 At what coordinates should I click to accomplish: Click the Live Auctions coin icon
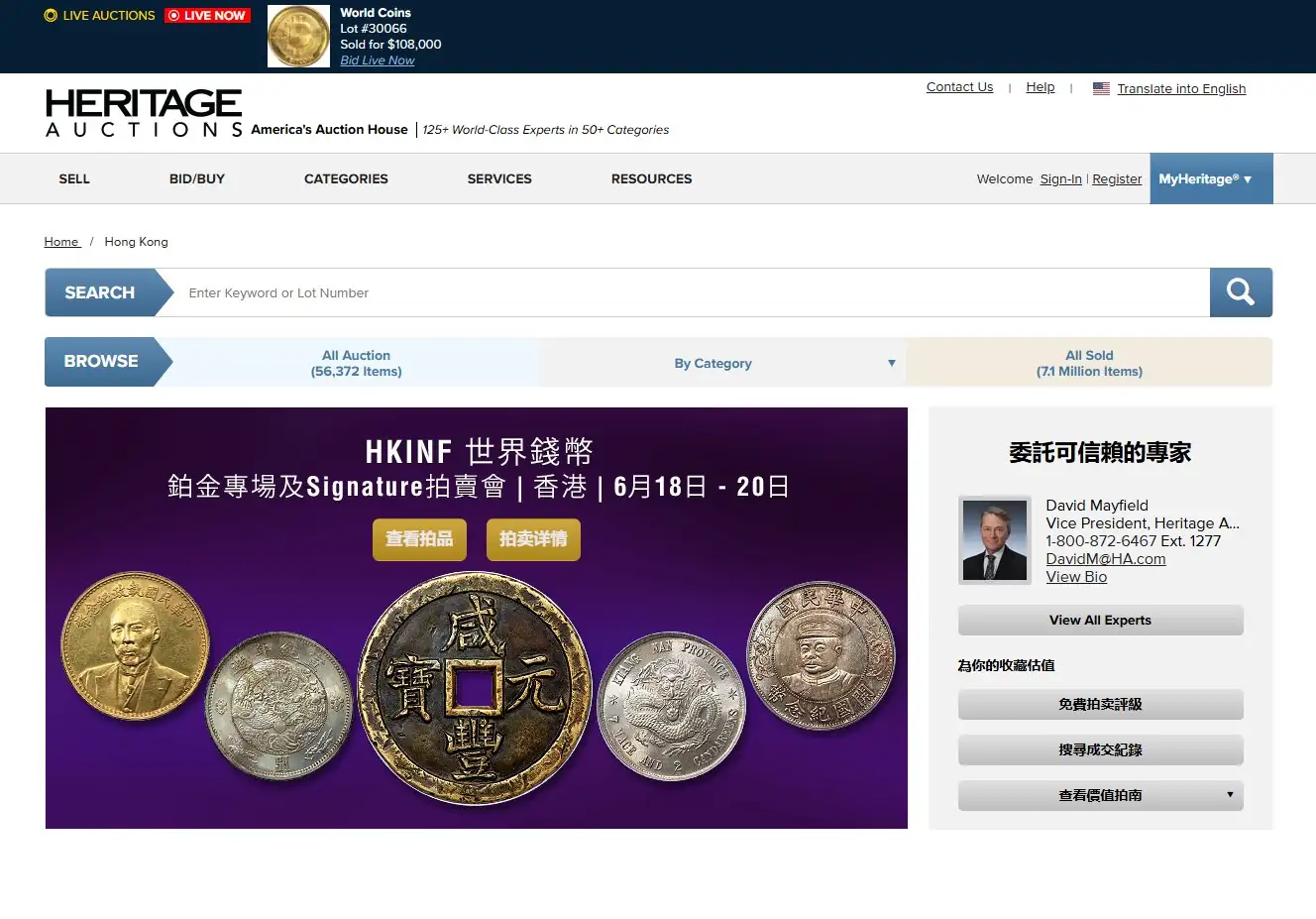point(51,15)
